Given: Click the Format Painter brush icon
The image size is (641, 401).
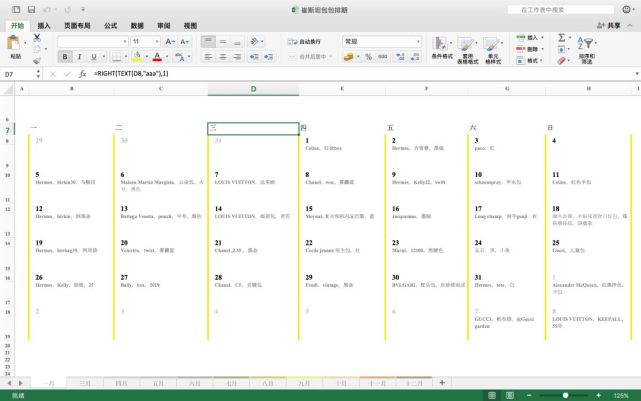Looking at the screenshot, I should [x=37, y=60].
